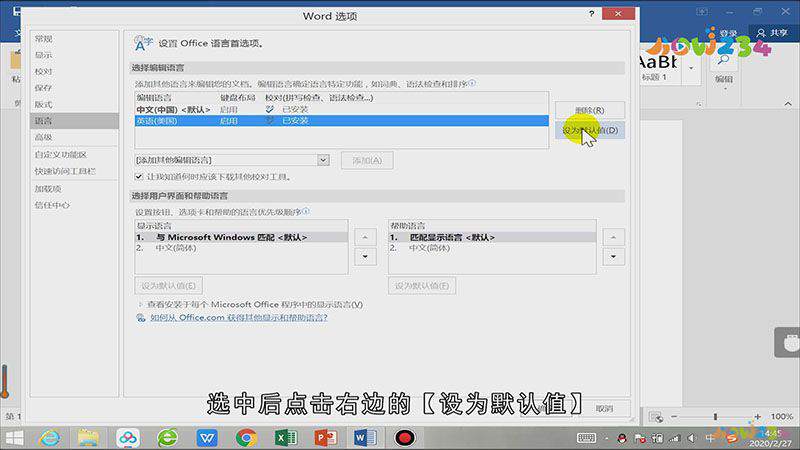Select the 中文(中国) <默认> editing language row
Screen dimensions: 800x450
pos(341,109)
